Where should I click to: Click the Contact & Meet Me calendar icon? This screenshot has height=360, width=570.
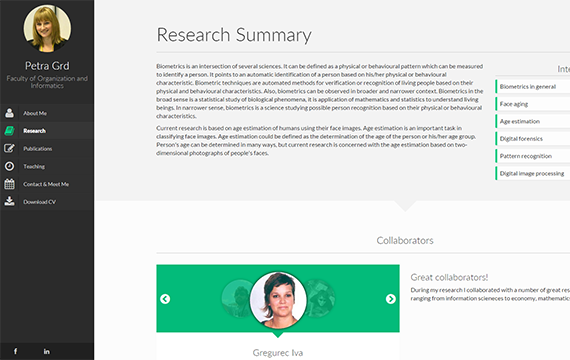coord(9,184)
